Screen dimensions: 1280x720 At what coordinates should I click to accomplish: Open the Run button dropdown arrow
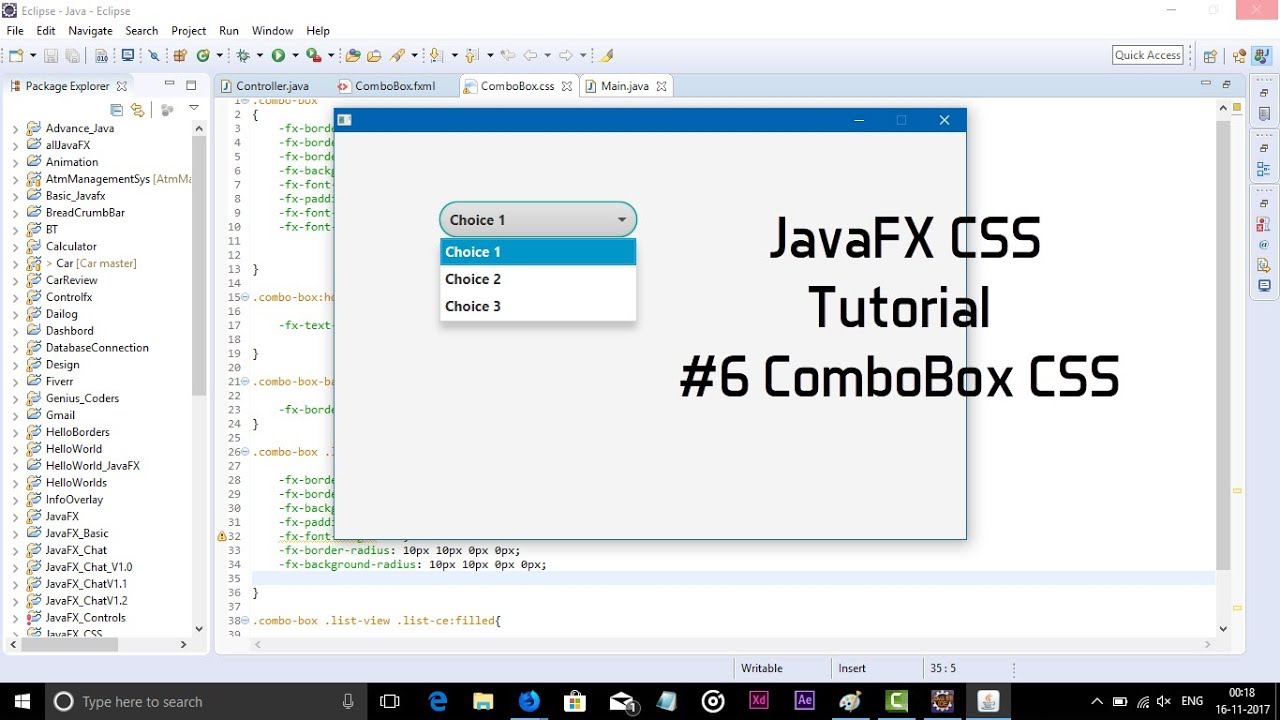[x=294, y=56]
